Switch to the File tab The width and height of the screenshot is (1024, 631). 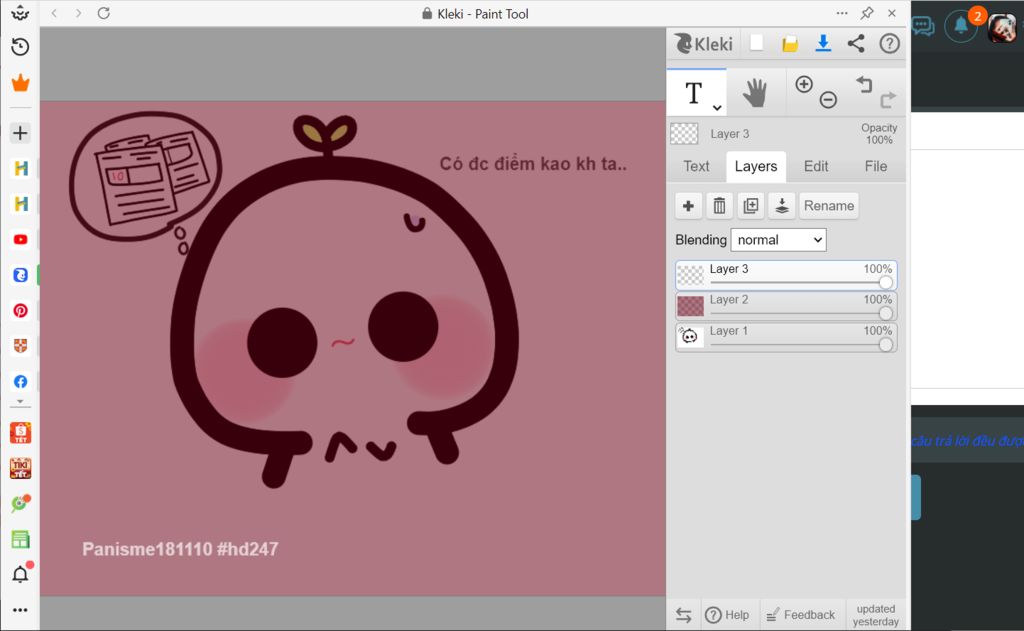[876, 167]
